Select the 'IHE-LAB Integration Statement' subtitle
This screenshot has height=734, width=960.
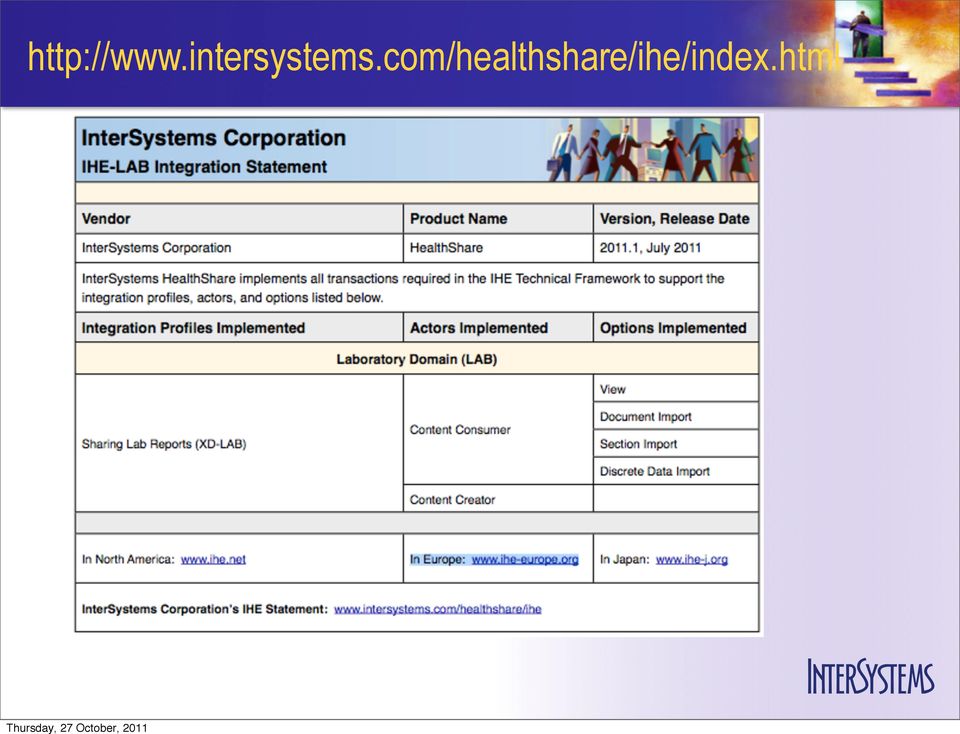click(204, 167)
